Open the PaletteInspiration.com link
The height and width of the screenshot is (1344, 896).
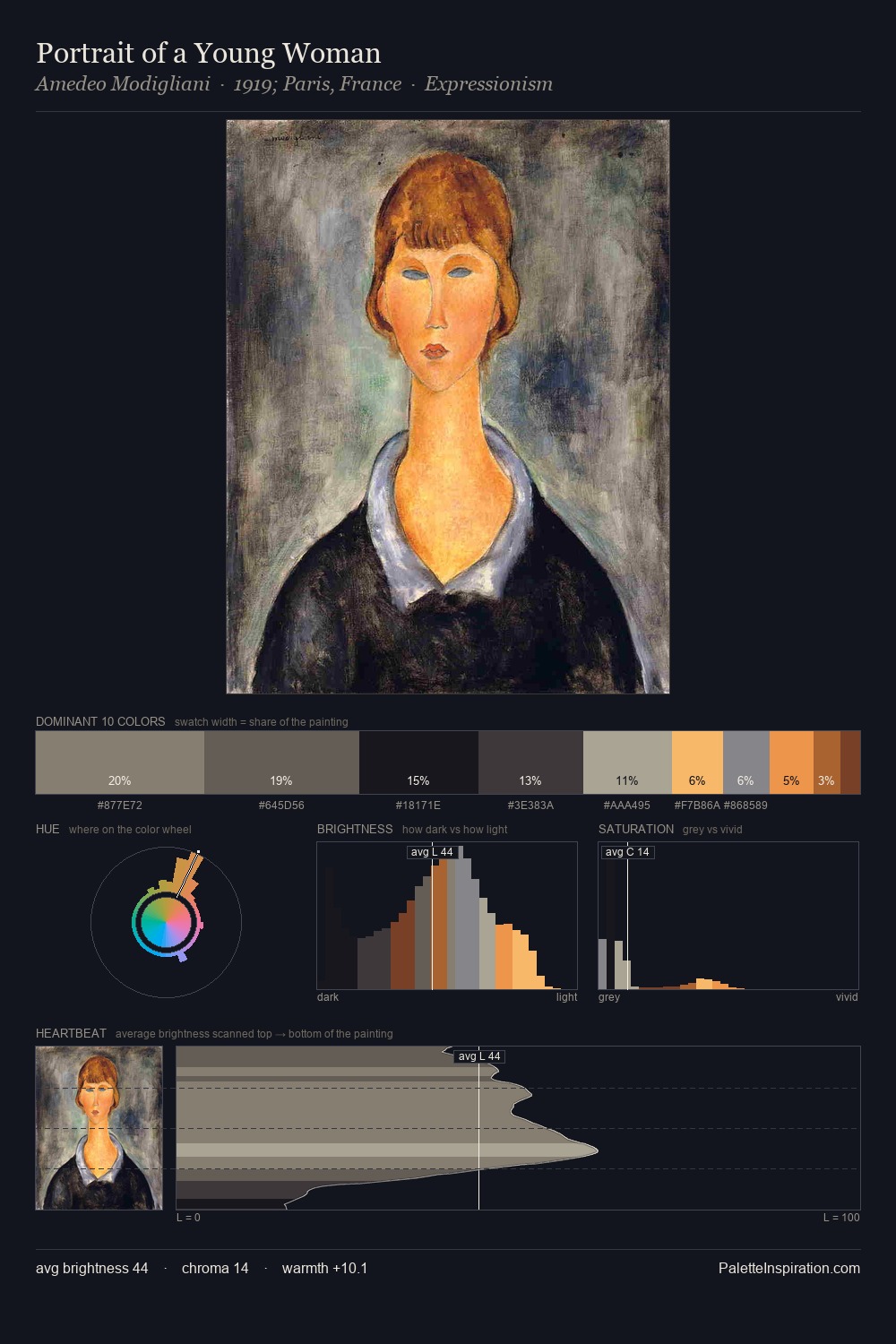[x=789, y=1269]
